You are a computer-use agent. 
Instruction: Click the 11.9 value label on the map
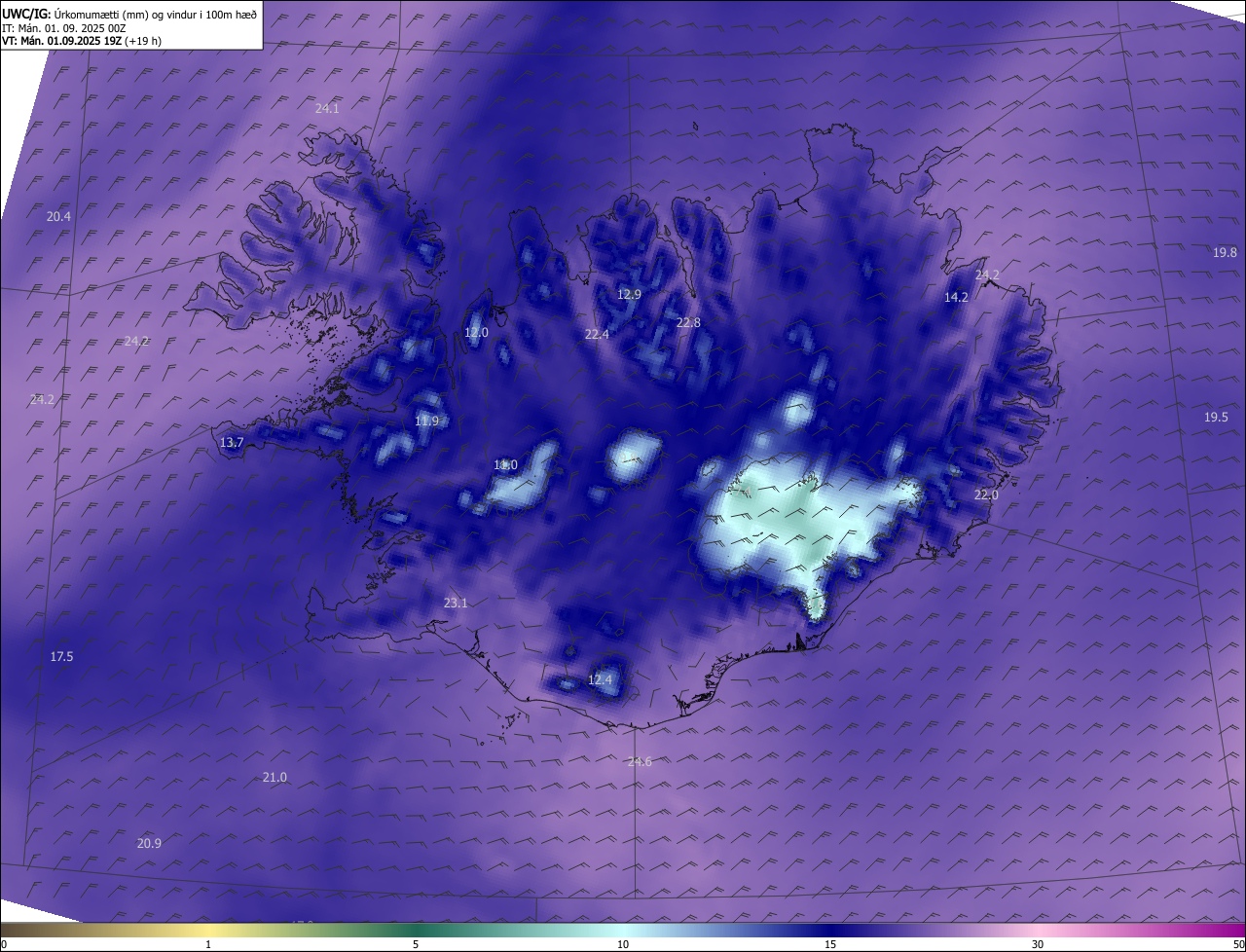coord(426,421)
